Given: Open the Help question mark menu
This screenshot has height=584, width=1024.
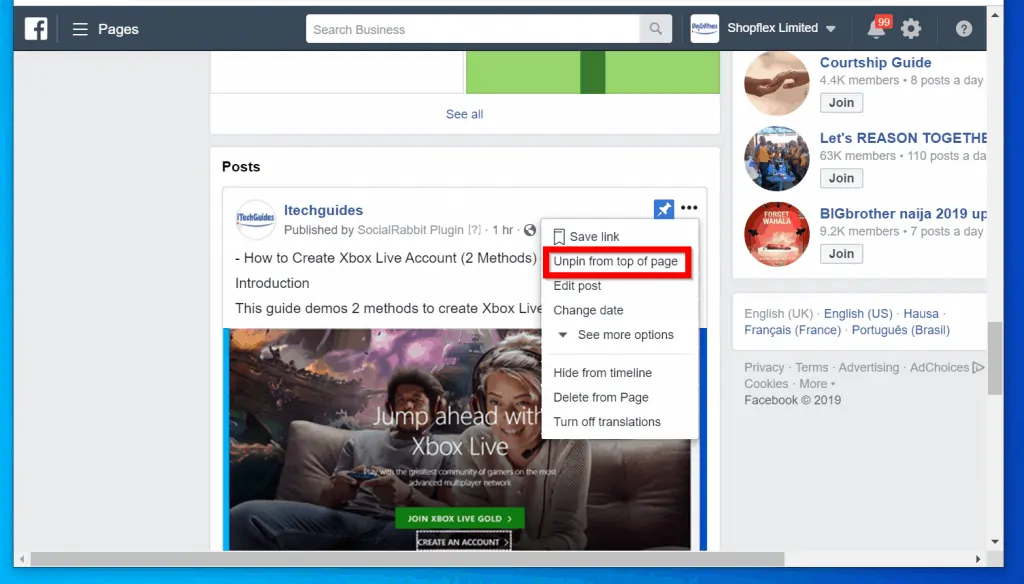Looking at the screenshot, I should coord(963,28).
